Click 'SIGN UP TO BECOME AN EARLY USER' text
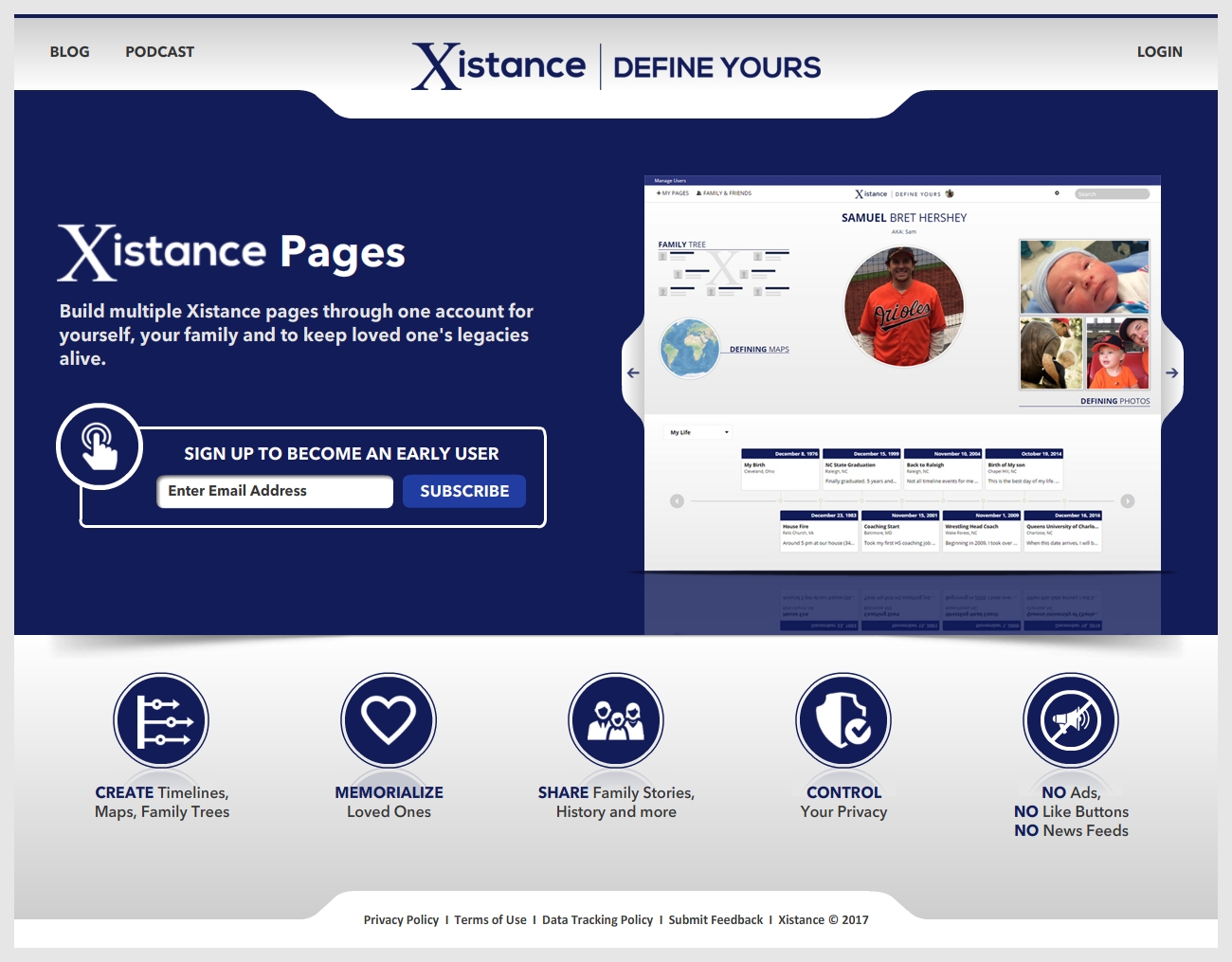 coord(341,454)
